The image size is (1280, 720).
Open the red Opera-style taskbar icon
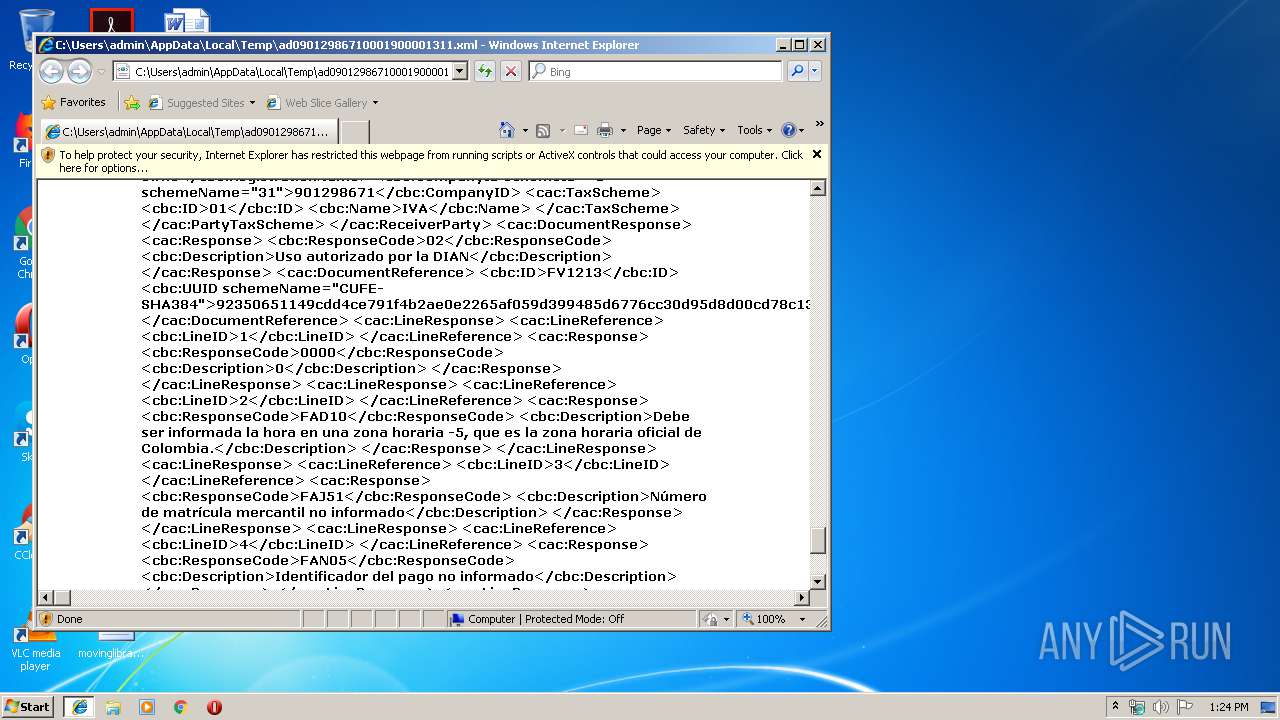[214, 706]
